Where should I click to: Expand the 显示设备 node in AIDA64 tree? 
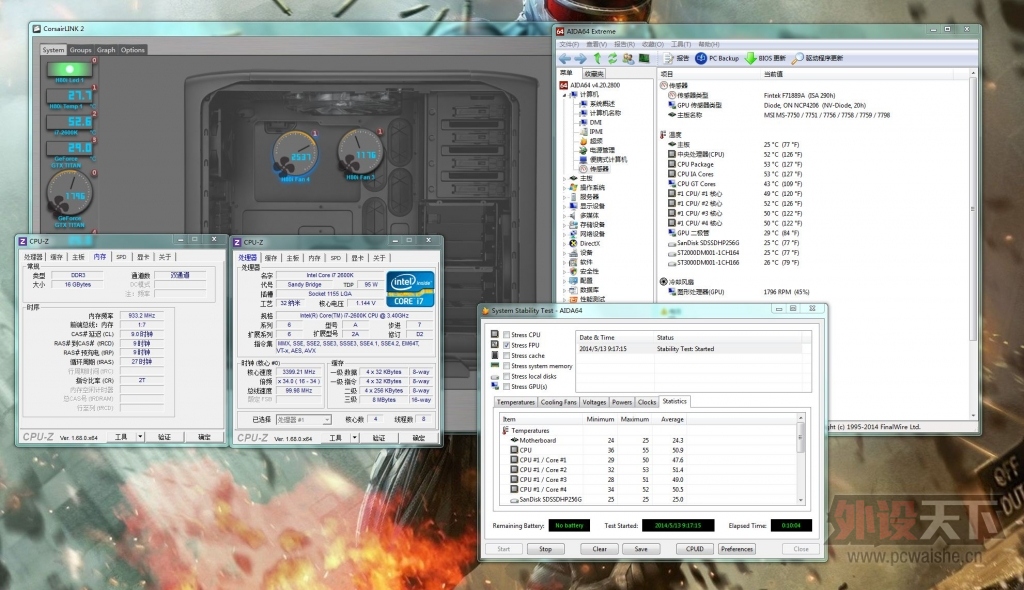(565, 206)
